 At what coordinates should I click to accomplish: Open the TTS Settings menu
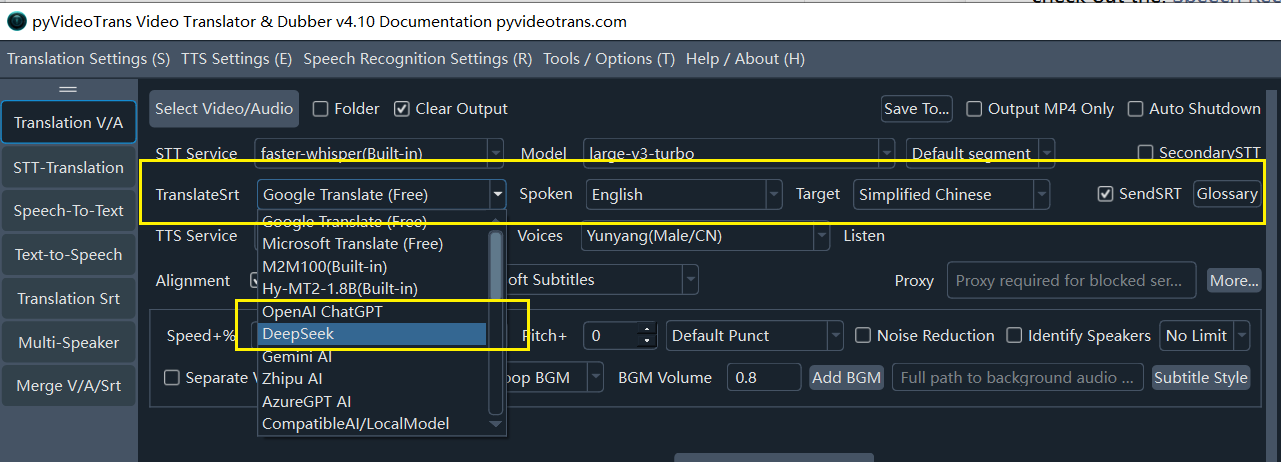[237, 59]
